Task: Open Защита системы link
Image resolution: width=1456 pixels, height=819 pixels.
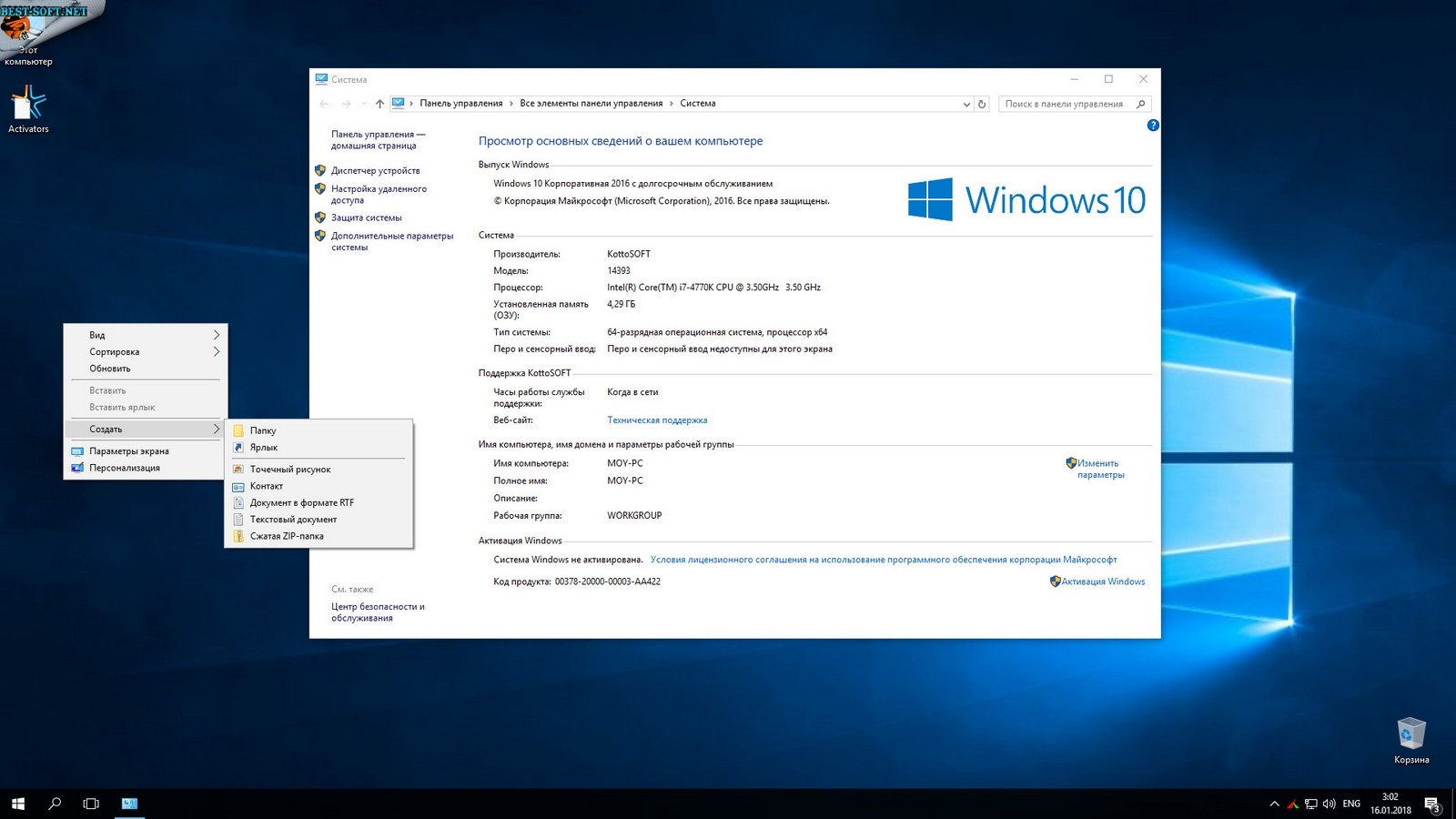Action: 367,218
